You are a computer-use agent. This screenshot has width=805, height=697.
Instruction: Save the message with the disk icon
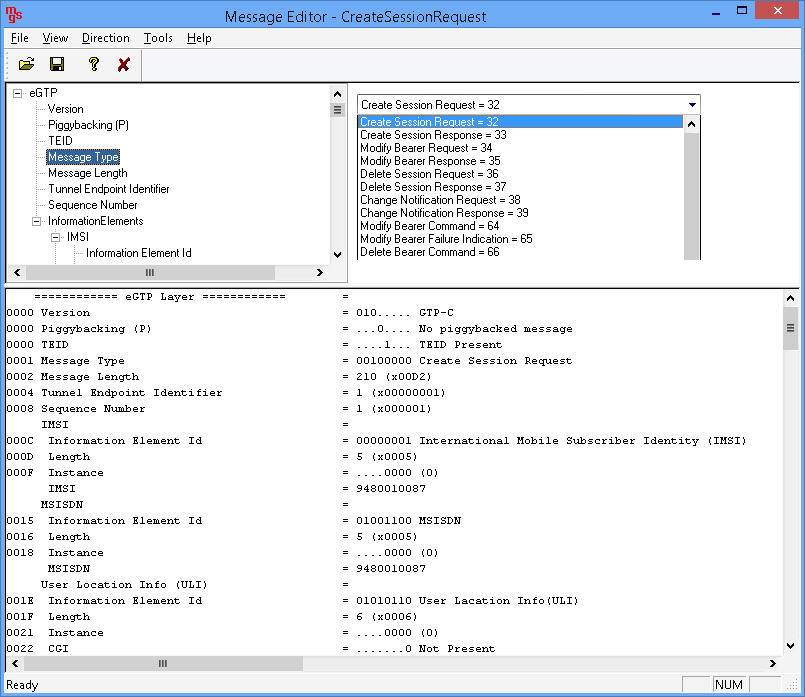coord(57,63)
